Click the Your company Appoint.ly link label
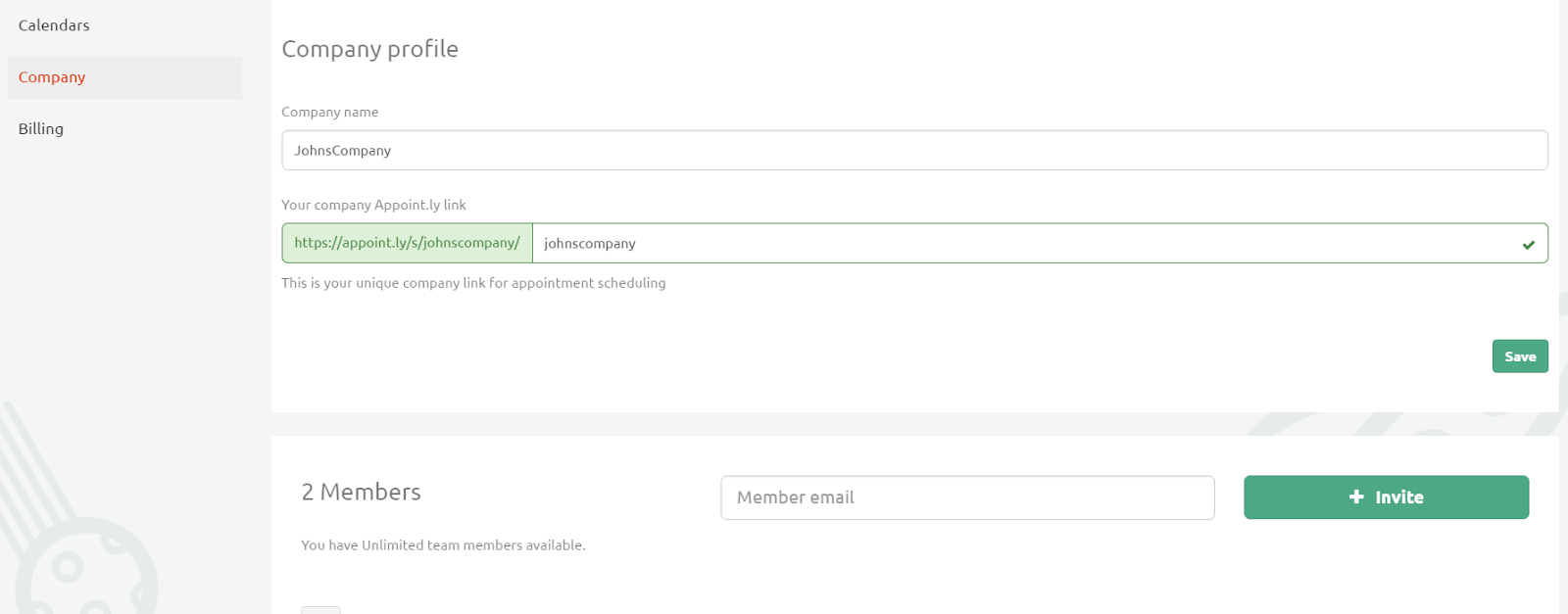1568x614 pixels. click(373, 205)
